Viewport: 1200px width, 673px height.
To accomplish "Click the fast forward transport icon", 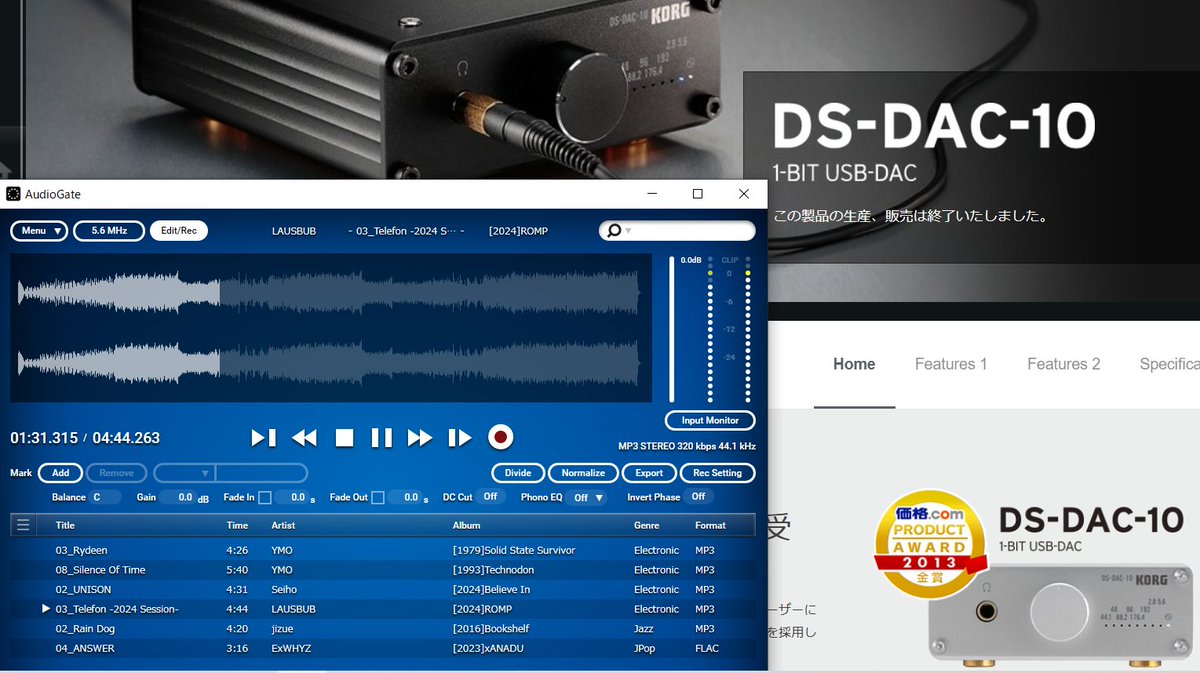I will tap(420, 437).
